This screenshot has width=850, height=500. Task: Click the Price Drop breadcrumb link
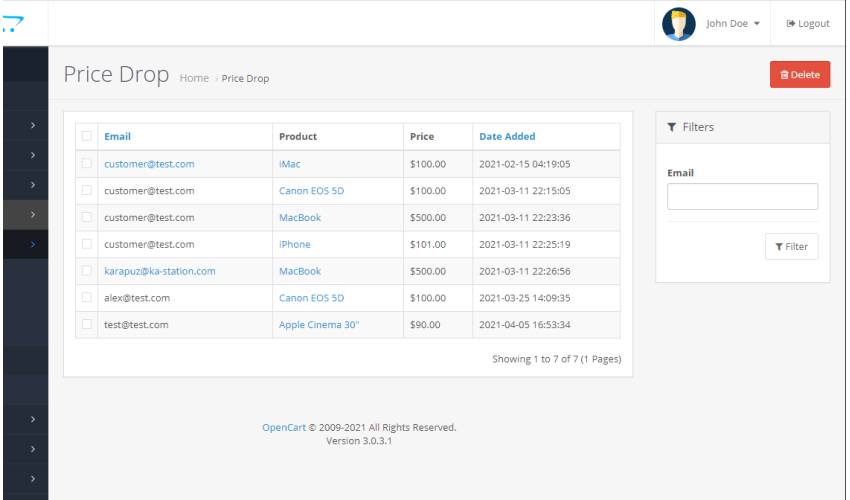[x=245, y=78]
